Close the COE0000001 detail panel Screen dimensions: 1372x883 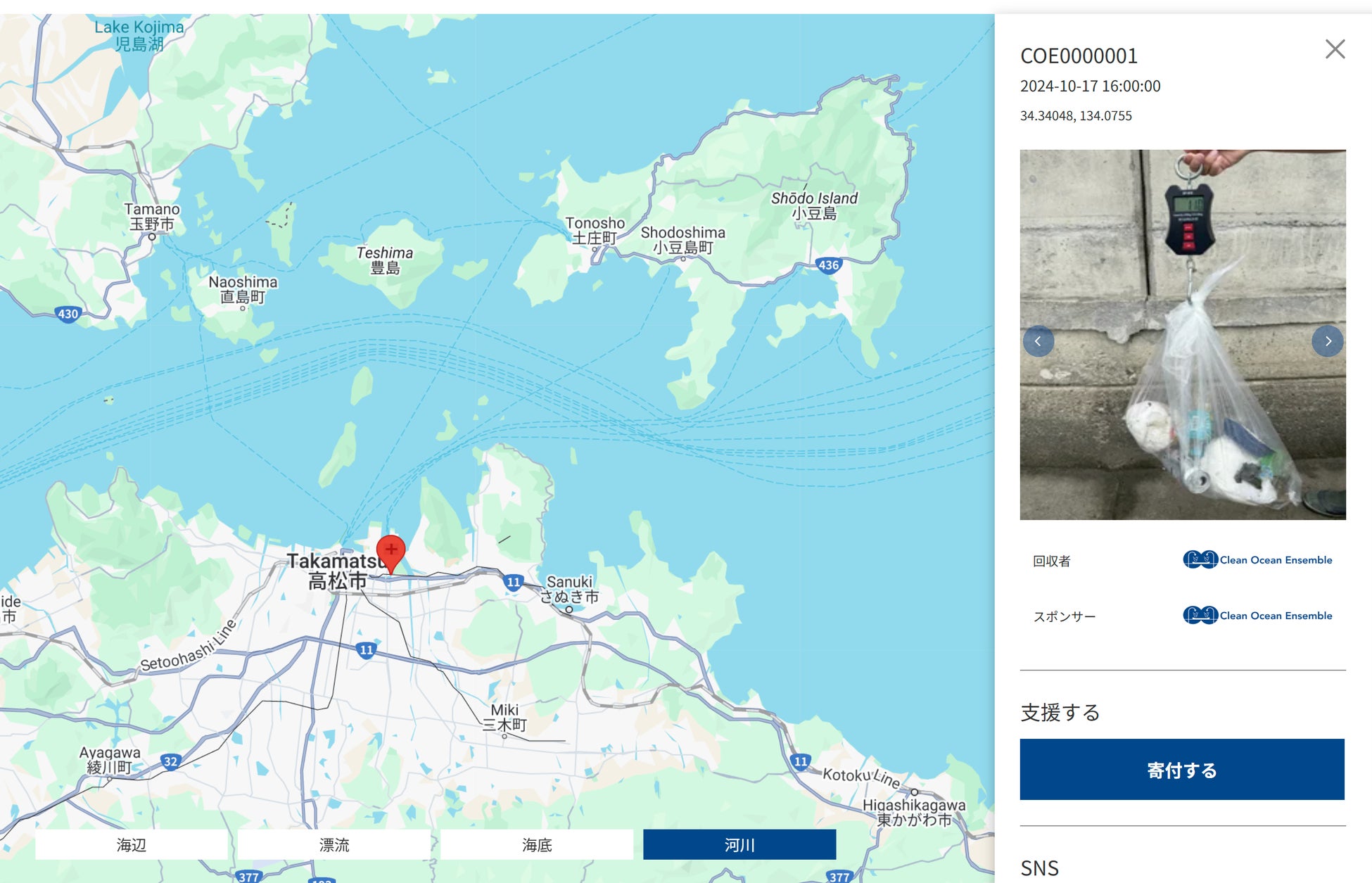[x=1335, y=49]
